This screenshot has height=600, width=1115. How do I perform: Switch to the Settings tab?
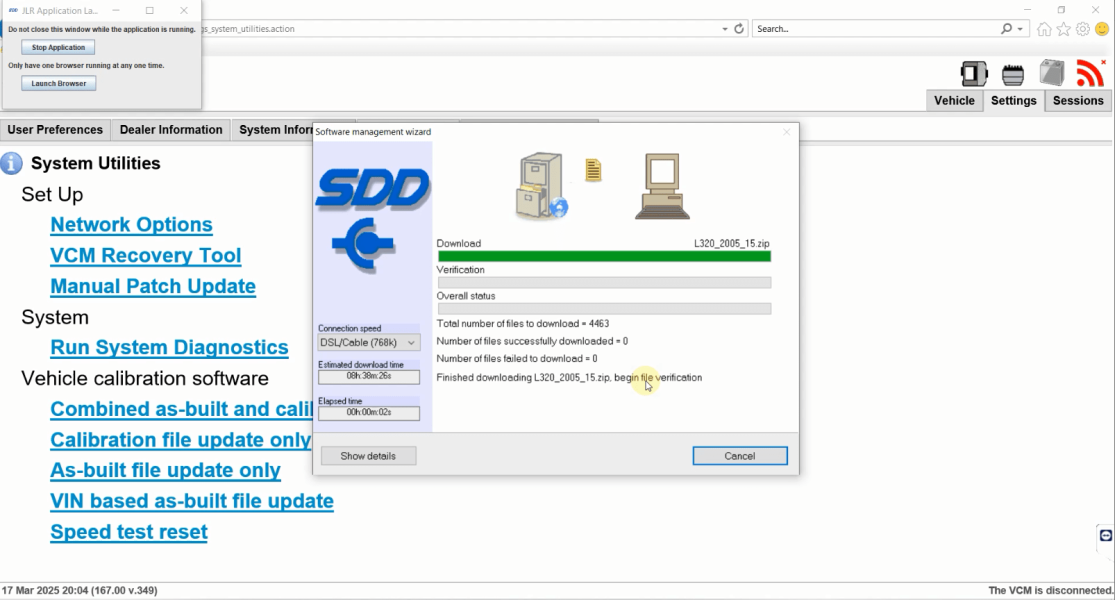[1013, 100]
